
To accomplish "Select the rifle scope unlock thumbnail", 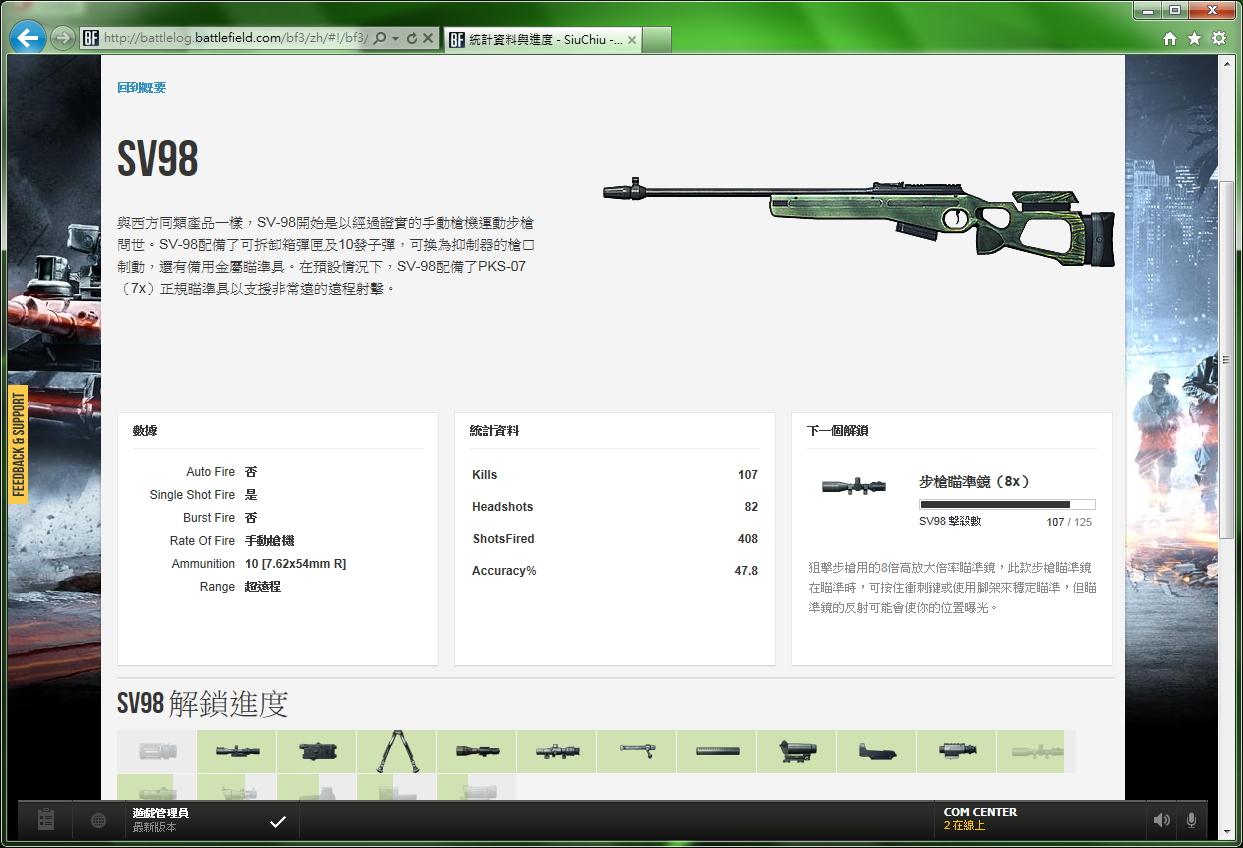I will tap(237, 751).
